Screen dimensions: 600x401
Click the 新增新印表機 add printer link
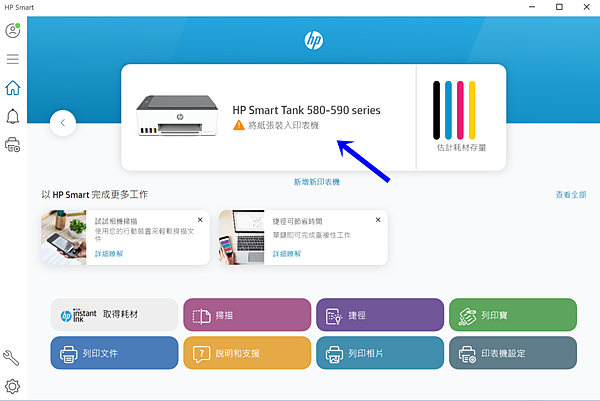(317, 182)
